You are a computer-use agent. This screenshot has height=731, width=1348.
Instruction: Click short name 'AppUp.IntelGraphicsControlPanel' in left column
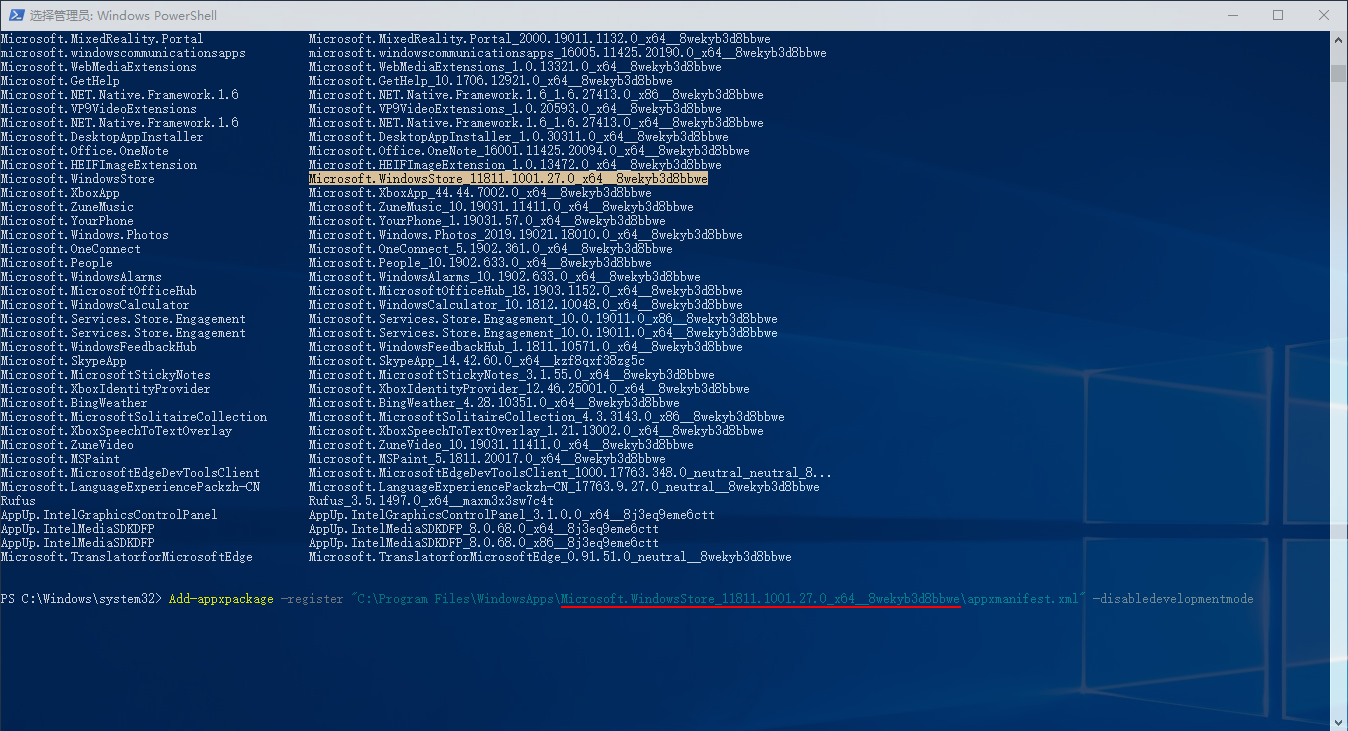[109, 515]
